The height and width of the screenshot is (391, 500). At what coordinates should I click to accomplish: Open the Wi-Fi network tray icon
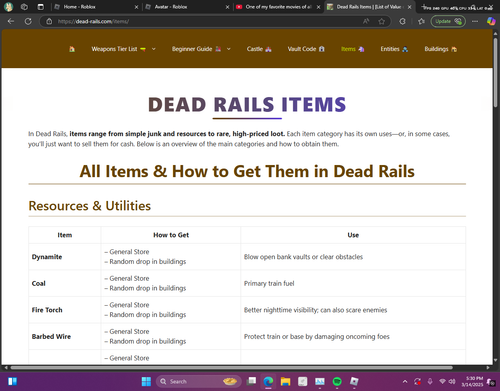point(442,381)
